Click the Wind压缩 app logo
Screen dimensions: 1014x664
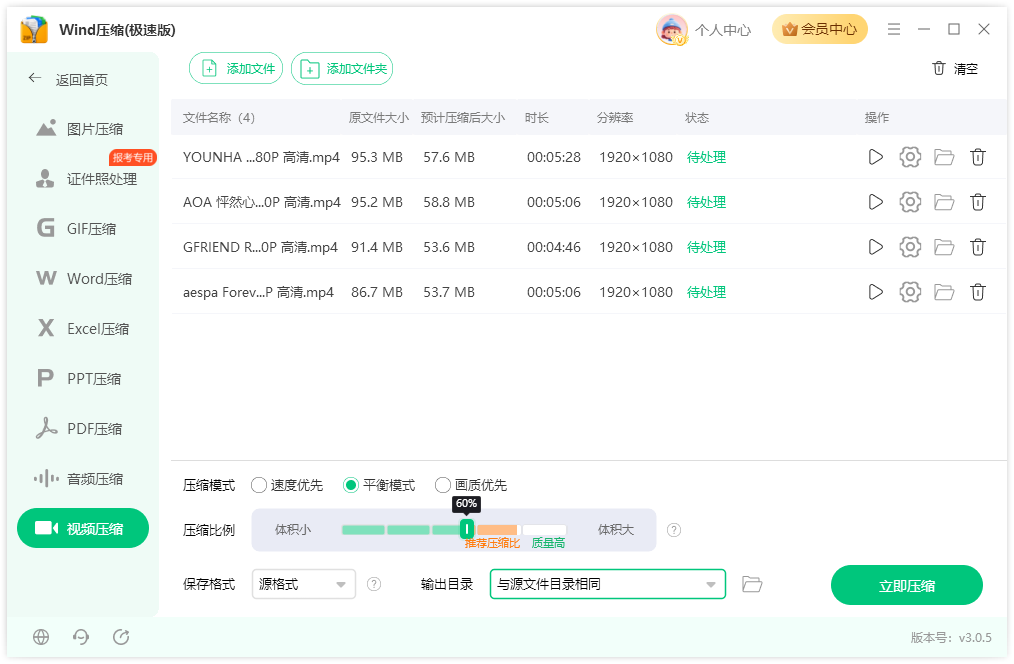(34, 30)
